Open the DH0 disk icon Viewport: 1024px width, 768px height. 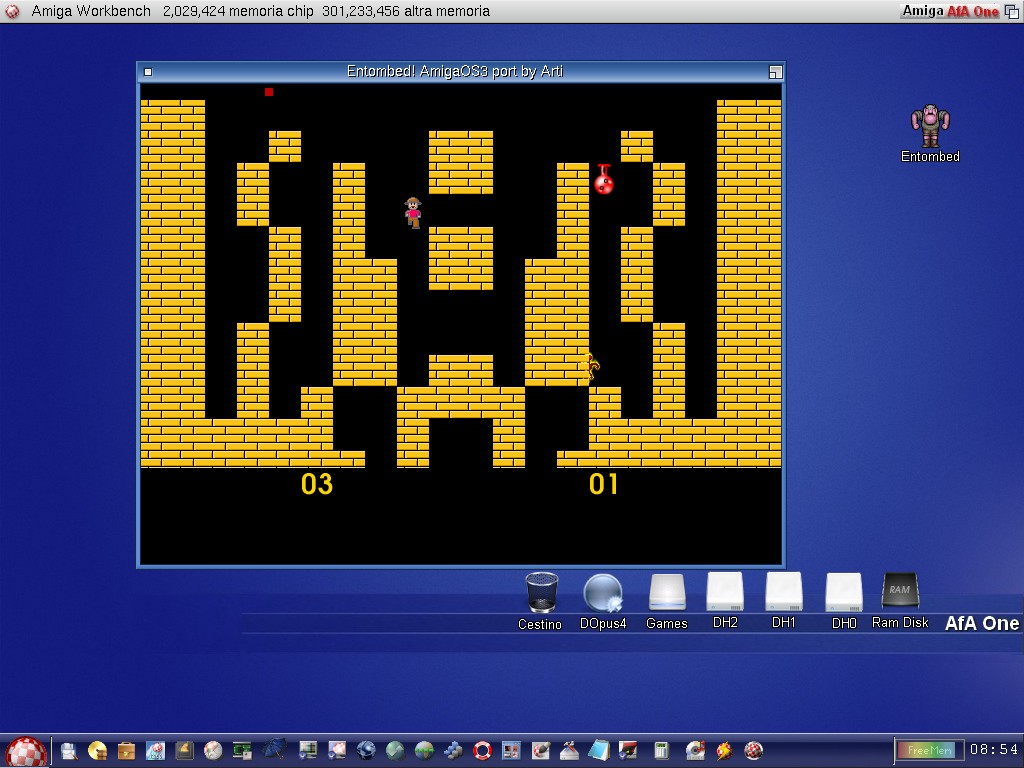tap(844, 592)
